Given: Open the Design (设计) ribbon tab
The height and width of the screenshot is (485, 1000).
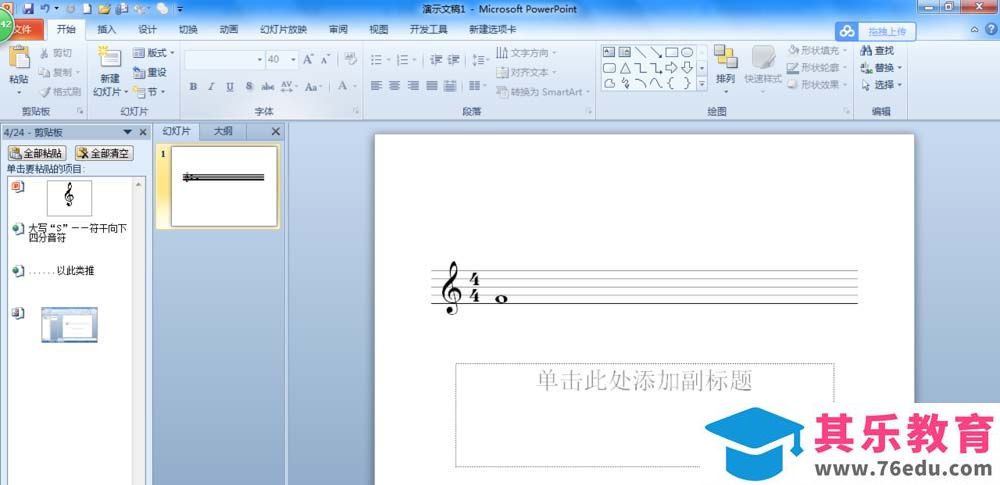Looking at the screenshot, I should coord(147,29).
